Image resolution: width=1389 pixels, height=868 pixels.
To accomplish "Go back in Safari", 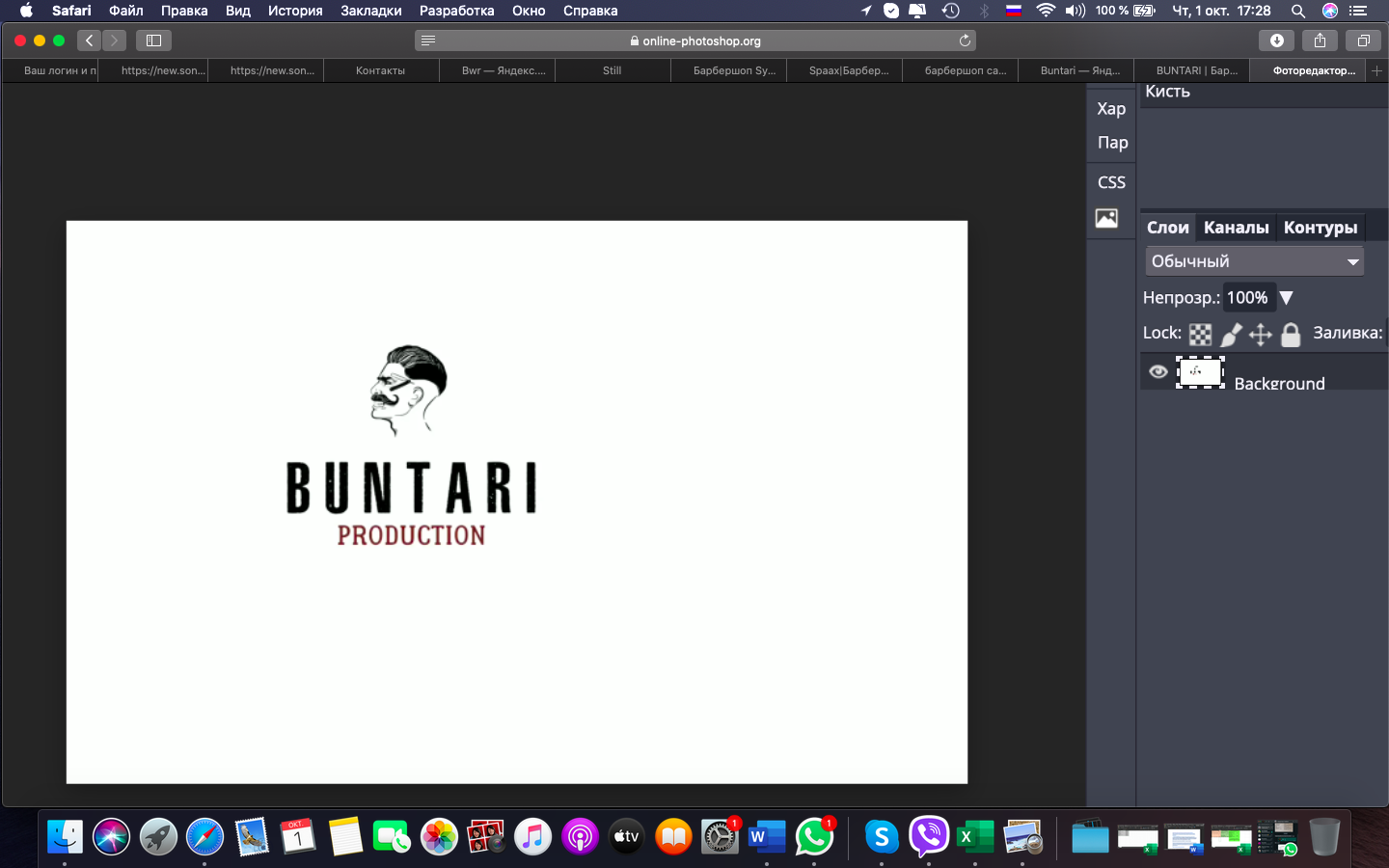I will click(x=89, y=41).
